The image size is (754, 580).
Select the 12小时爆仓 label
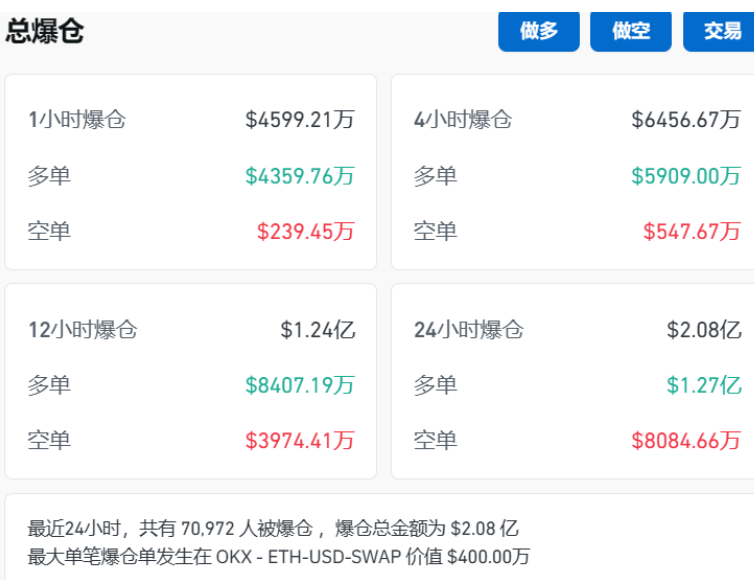[x=82, y=329]
